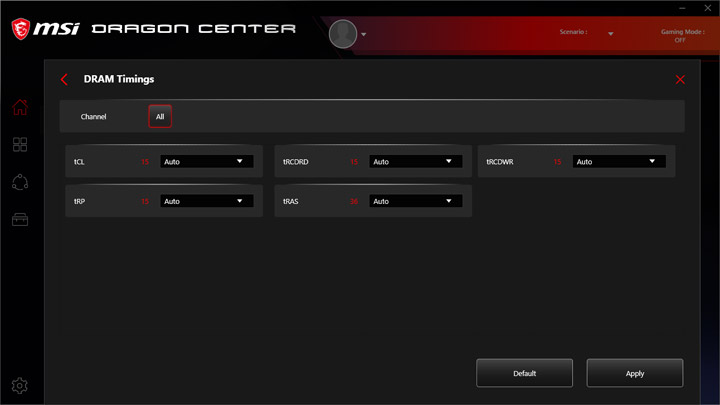The image size is (720, 405).
Task: Open the grid Features sidebar icon
Action: [20, 145]
